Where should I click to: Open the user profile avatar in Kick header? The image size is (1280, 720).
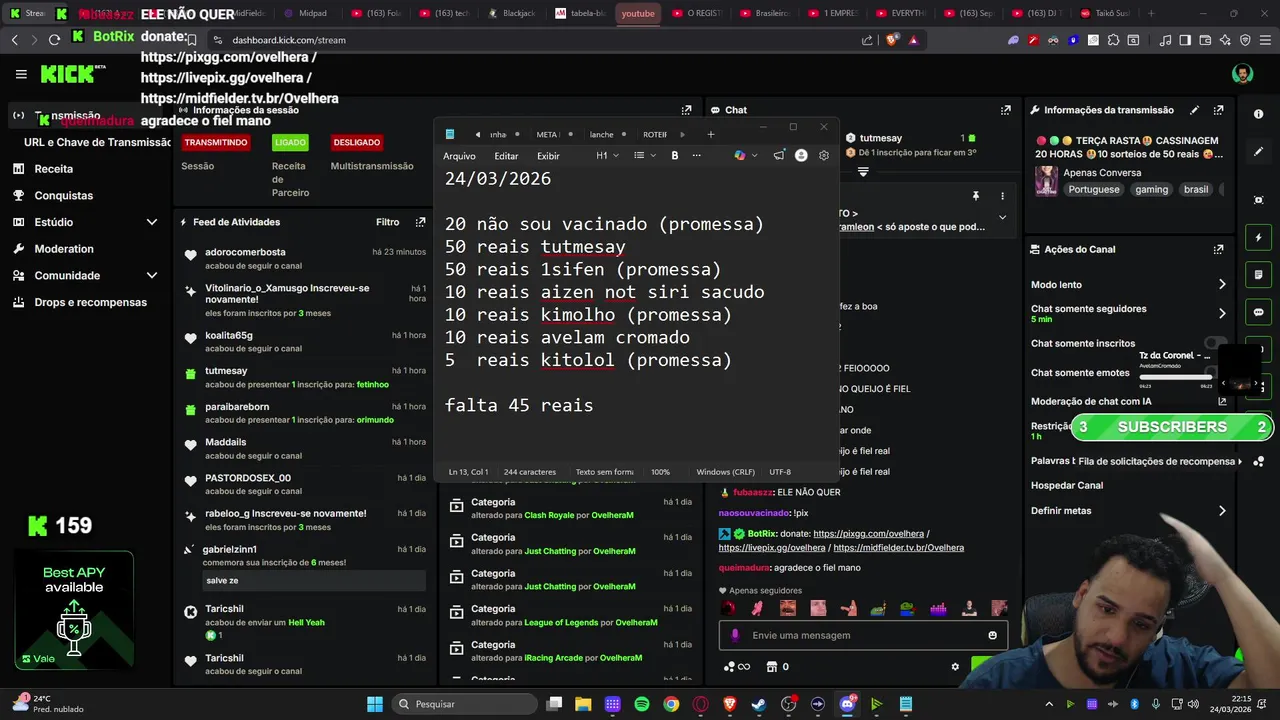[1242, 74]
